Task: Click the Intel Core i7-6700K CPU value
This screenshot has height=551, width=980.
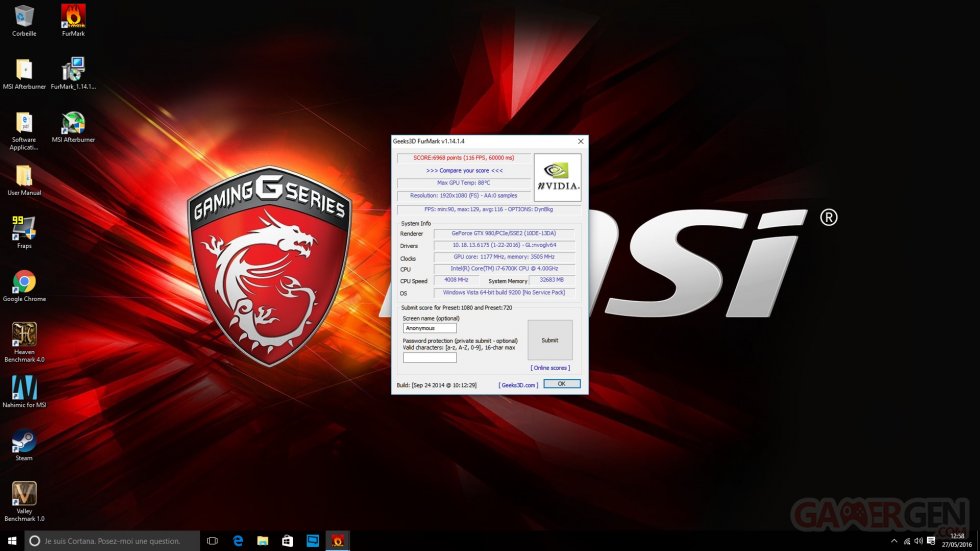Action: coord(504,269)
